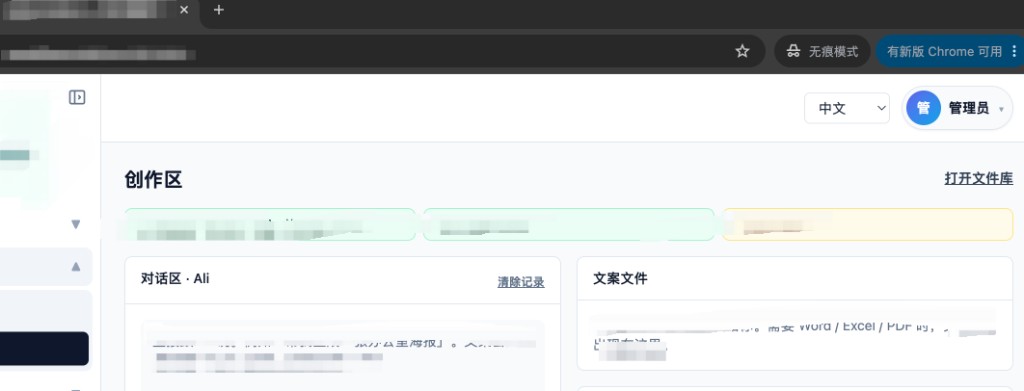Screen dimensions: 1024x391
Task: Click the 创作区 heading
Action: click(153, 180)
